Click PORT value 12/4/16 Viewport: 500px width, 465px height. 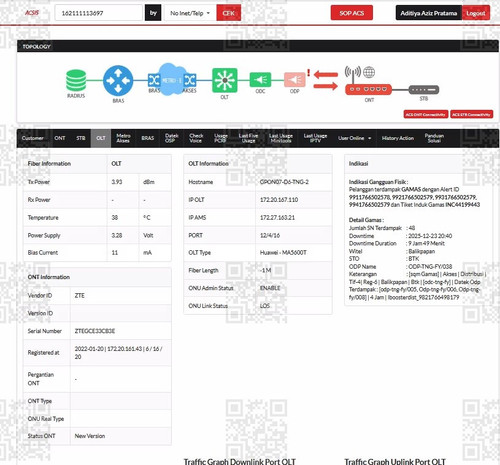pos(270,235)
